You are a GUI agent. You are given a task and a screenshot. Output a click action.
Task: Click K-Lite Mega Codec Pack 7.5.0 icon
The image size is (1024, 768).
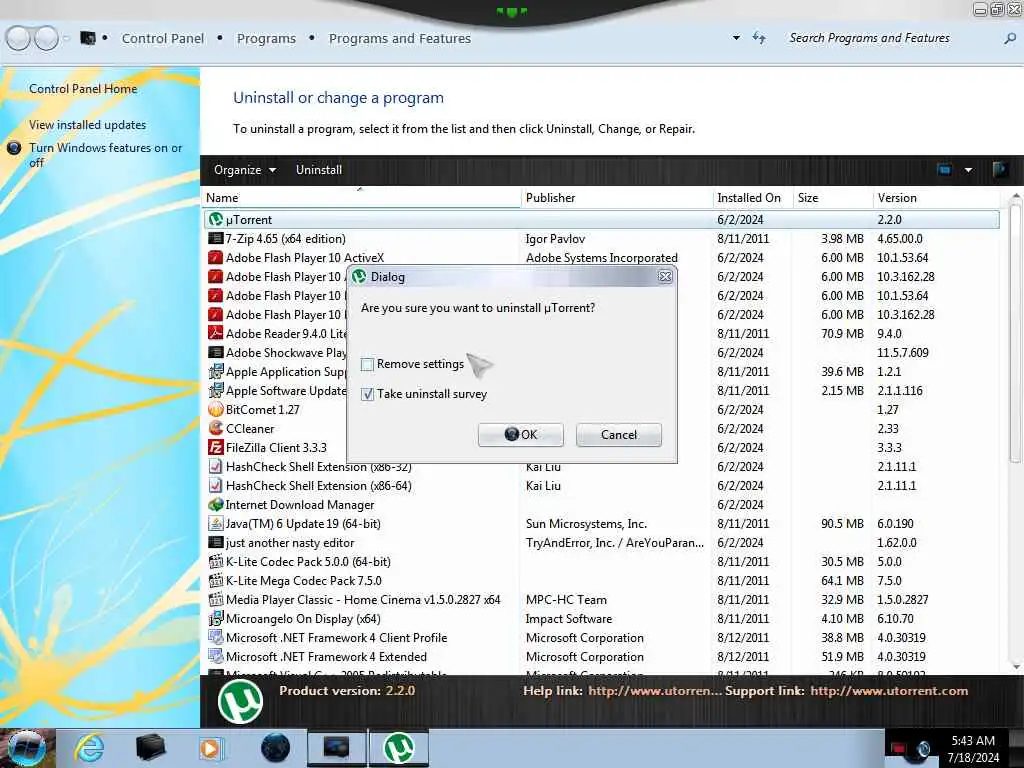pyautogui.click(x=216, y=581)
